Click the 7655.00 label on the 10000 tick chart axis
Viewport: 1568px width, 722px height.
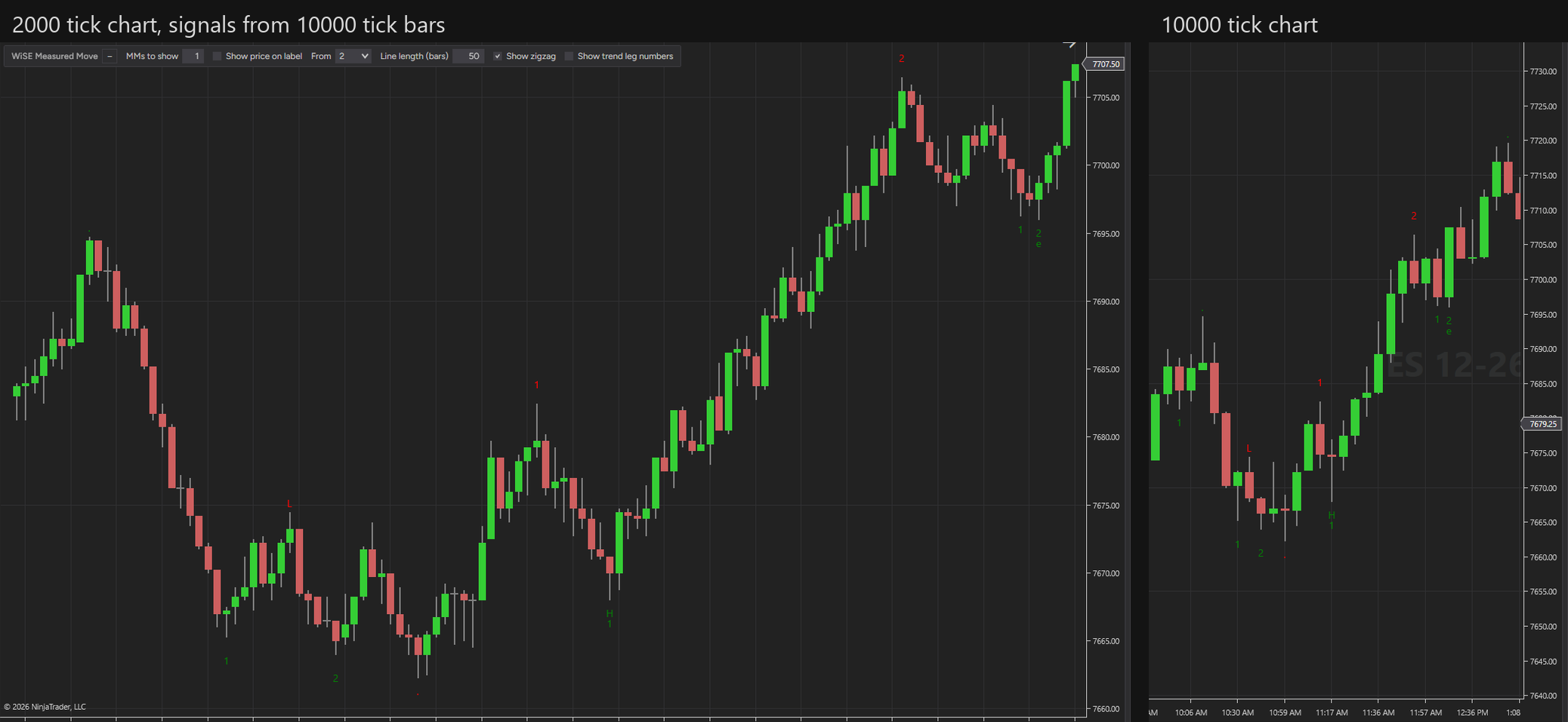1543,591
